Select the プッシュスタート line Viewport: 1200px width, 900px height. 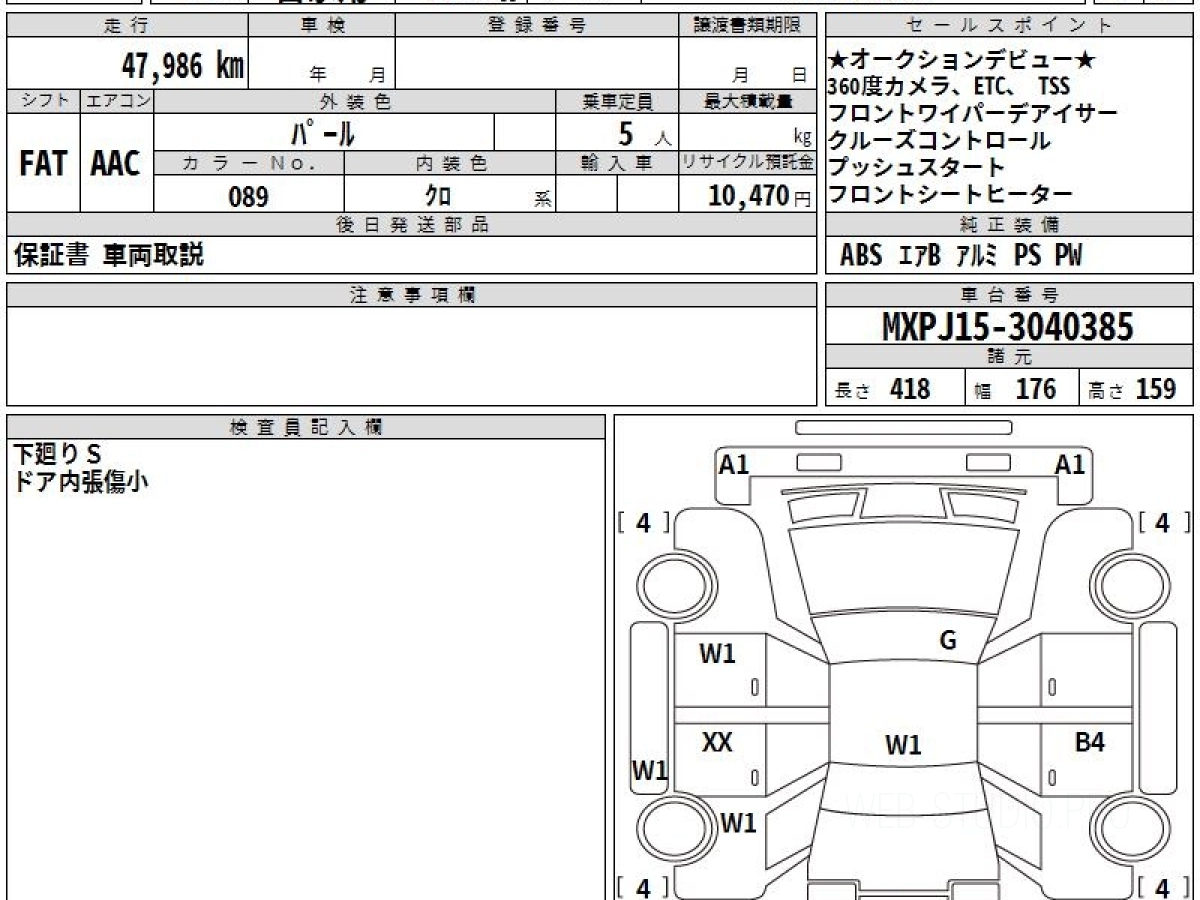917,167
